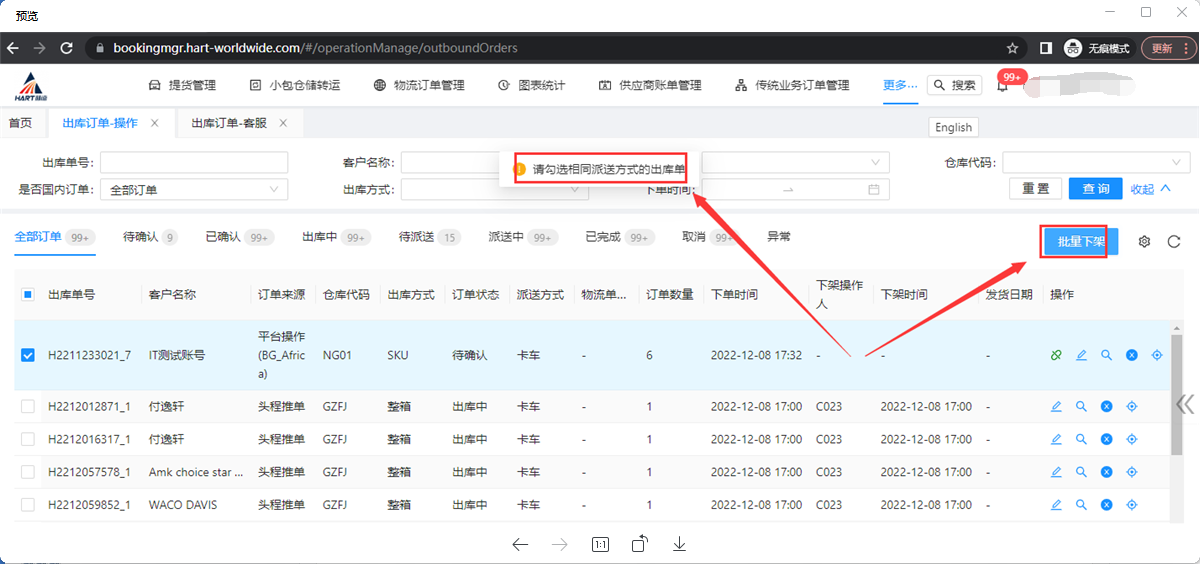1200x564 pixels.
Task: Open the 仓库代码 dropdown
Action: pyautogui.click(x=1095, y=162)
